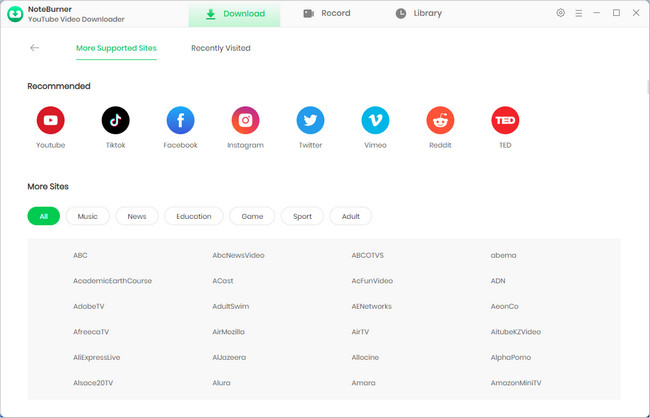Go back using the left arrow
The height and width of the screenshot is (418, 650).
point(35,48)
